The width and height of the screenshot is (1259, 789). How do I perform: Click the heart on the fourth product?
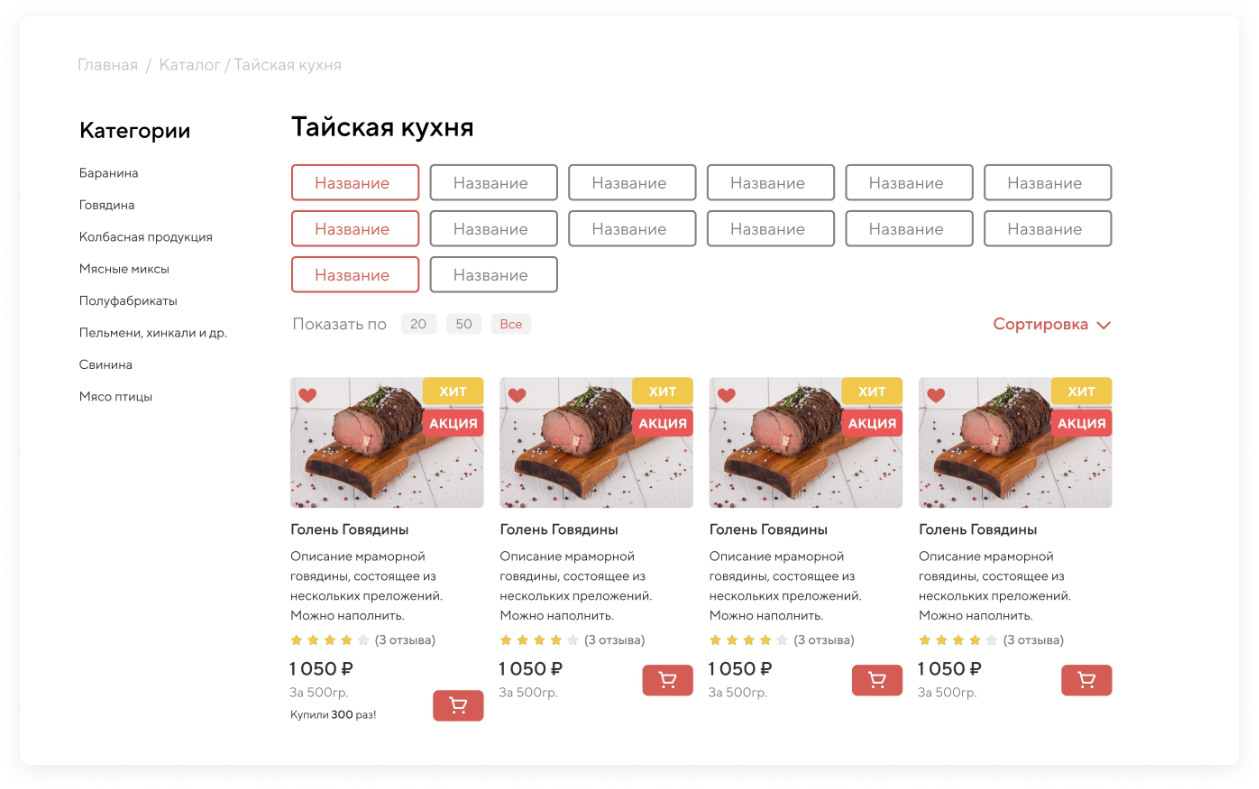(x=935, y=394)
